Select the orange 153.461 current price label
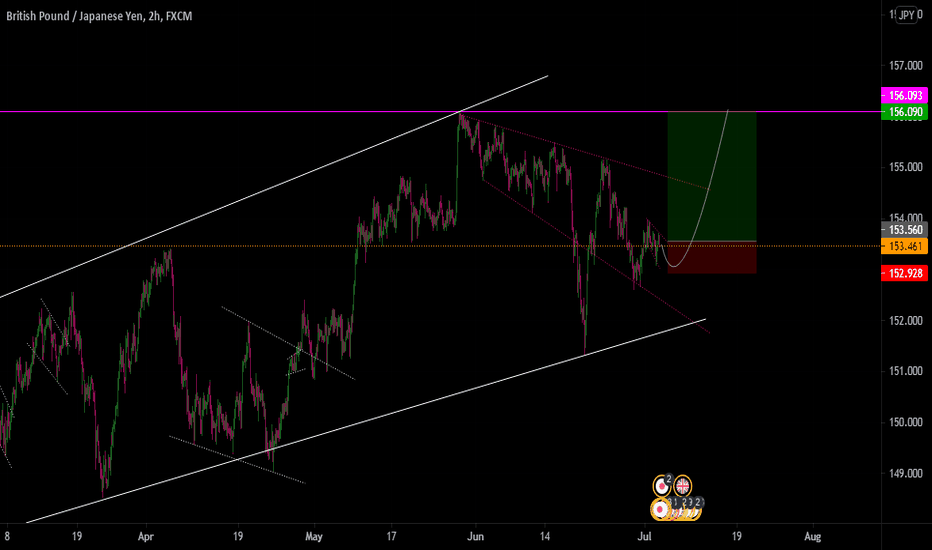The width and height of the screenshot is (932, 550). 904,246
